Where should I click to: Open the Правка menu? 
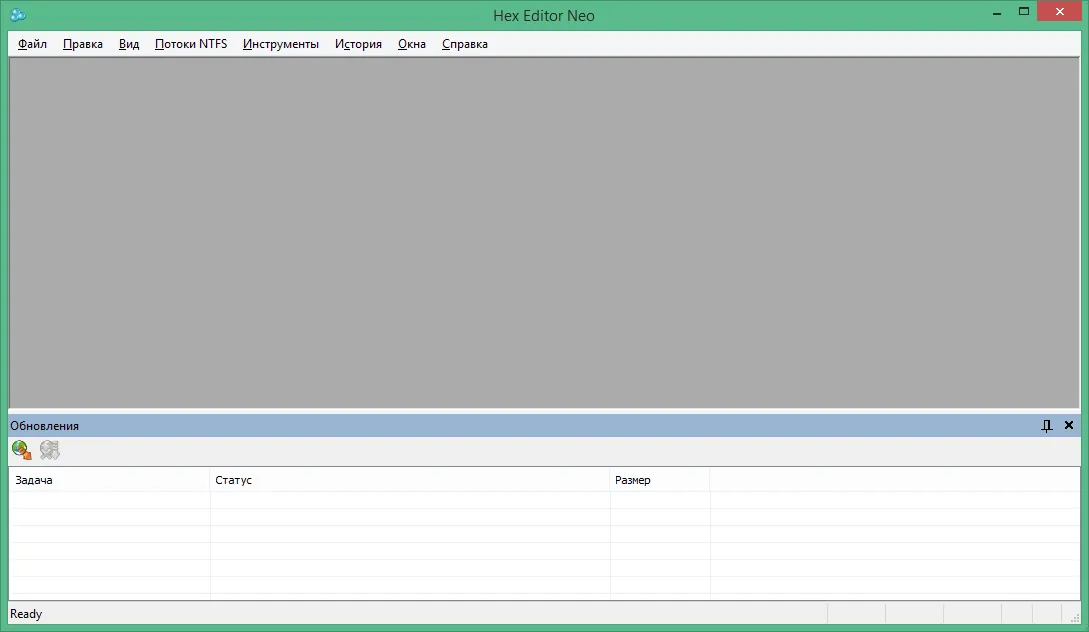click(83, 44)
